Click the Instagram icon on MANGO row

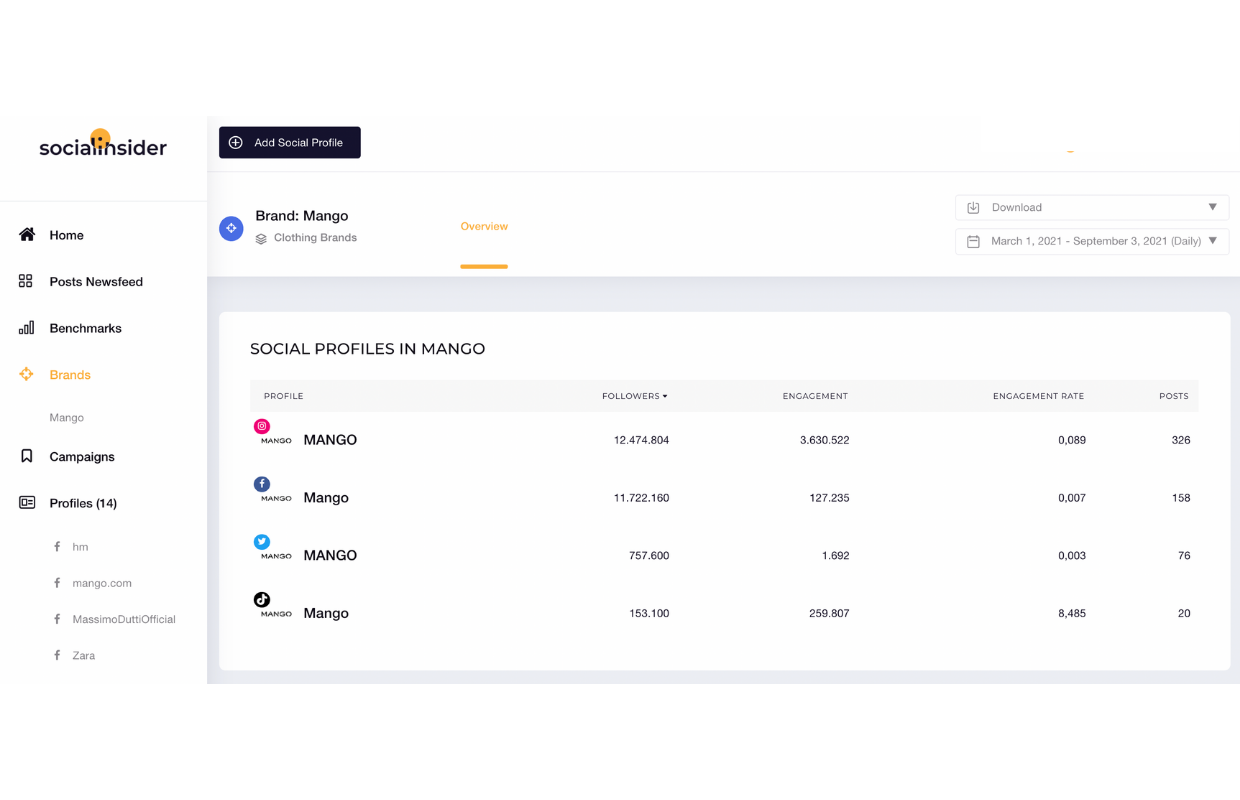point(262,426)
